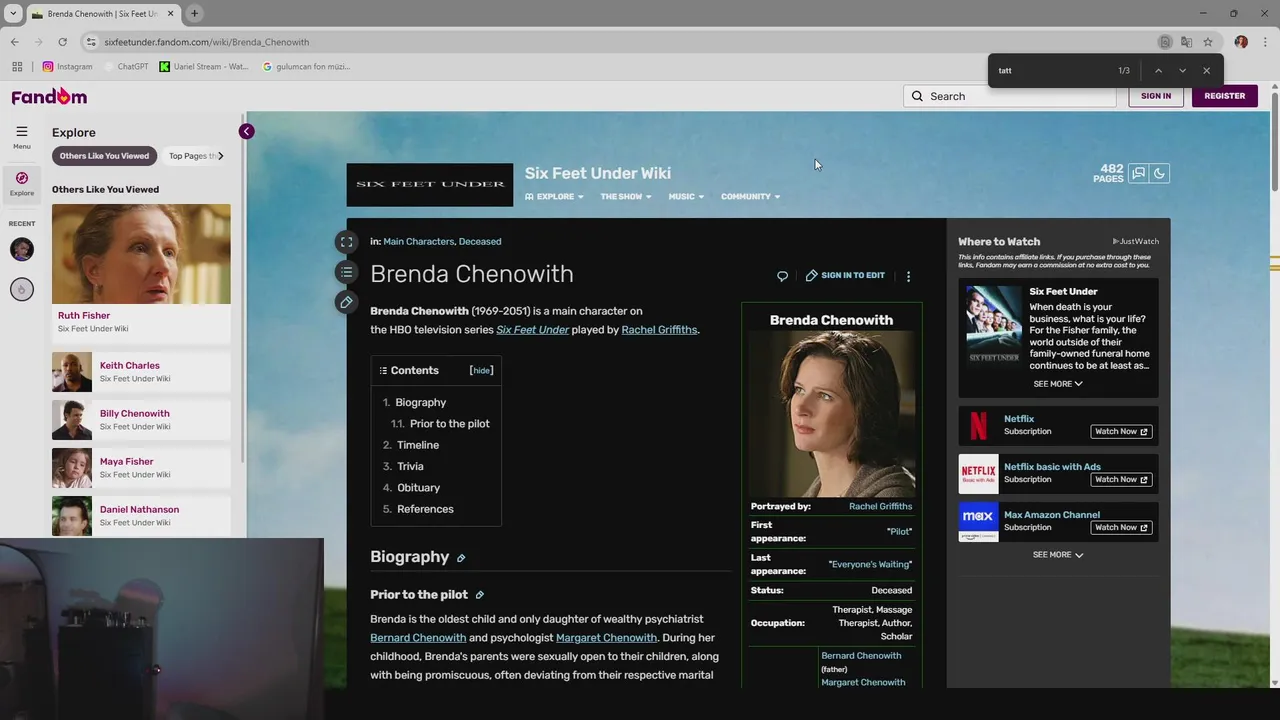Open the comments speech bubble icon

(x=782, y=276)
